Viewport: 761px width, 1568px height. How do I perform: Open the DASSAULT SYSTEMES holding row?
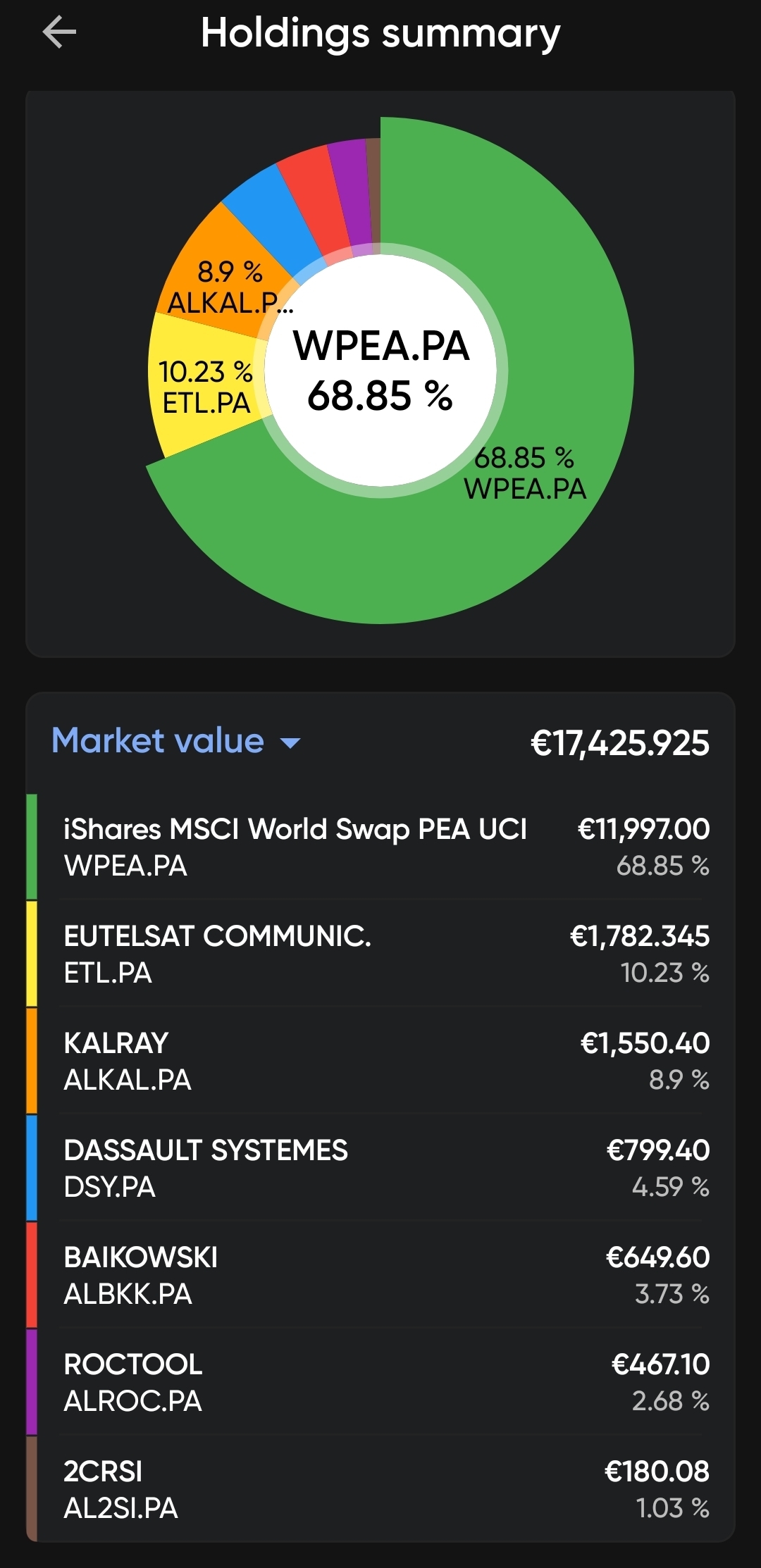pos(380,1168)
